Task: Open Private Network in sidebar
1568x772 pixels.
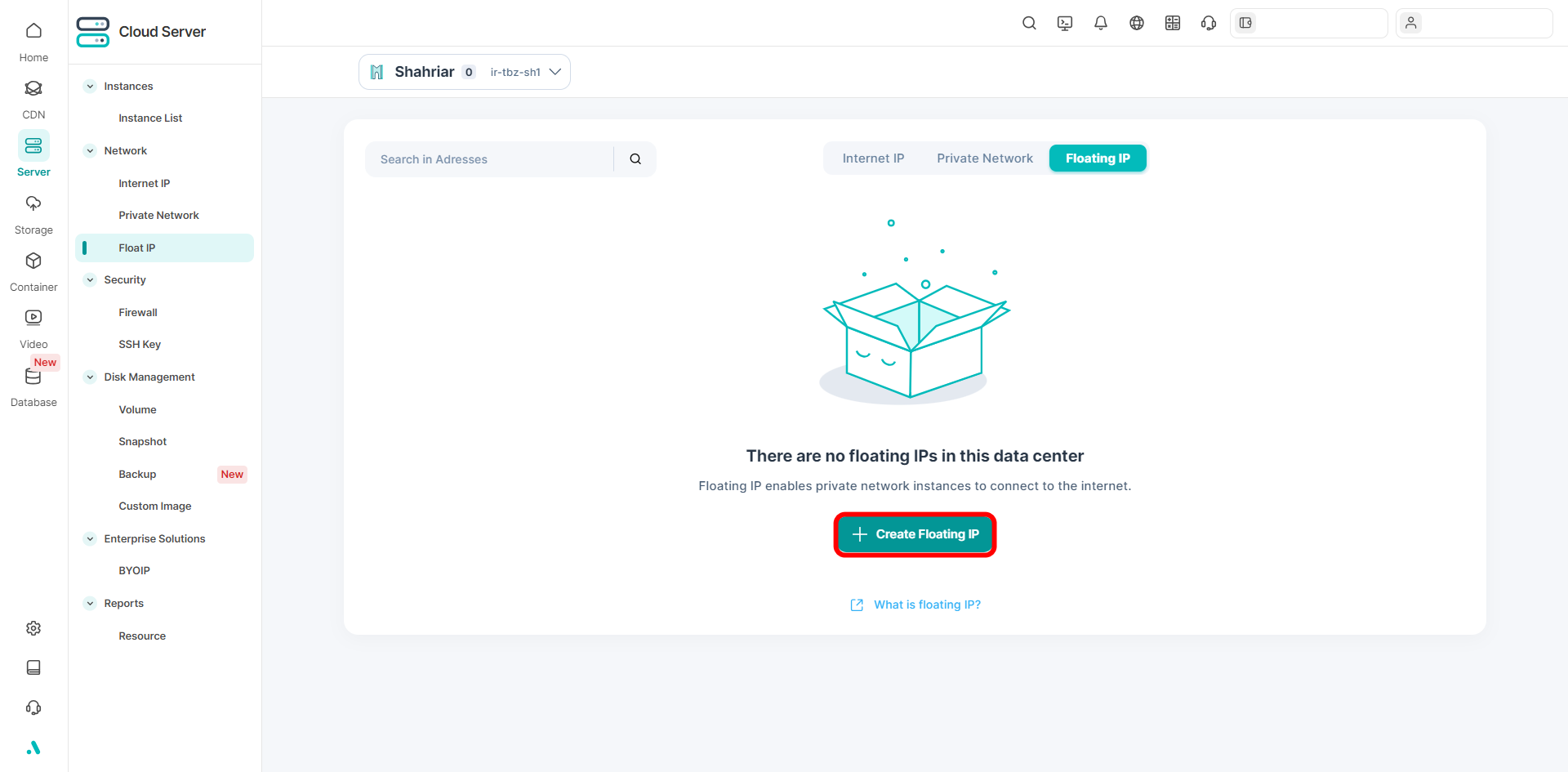Action: [x=158, y=216]
